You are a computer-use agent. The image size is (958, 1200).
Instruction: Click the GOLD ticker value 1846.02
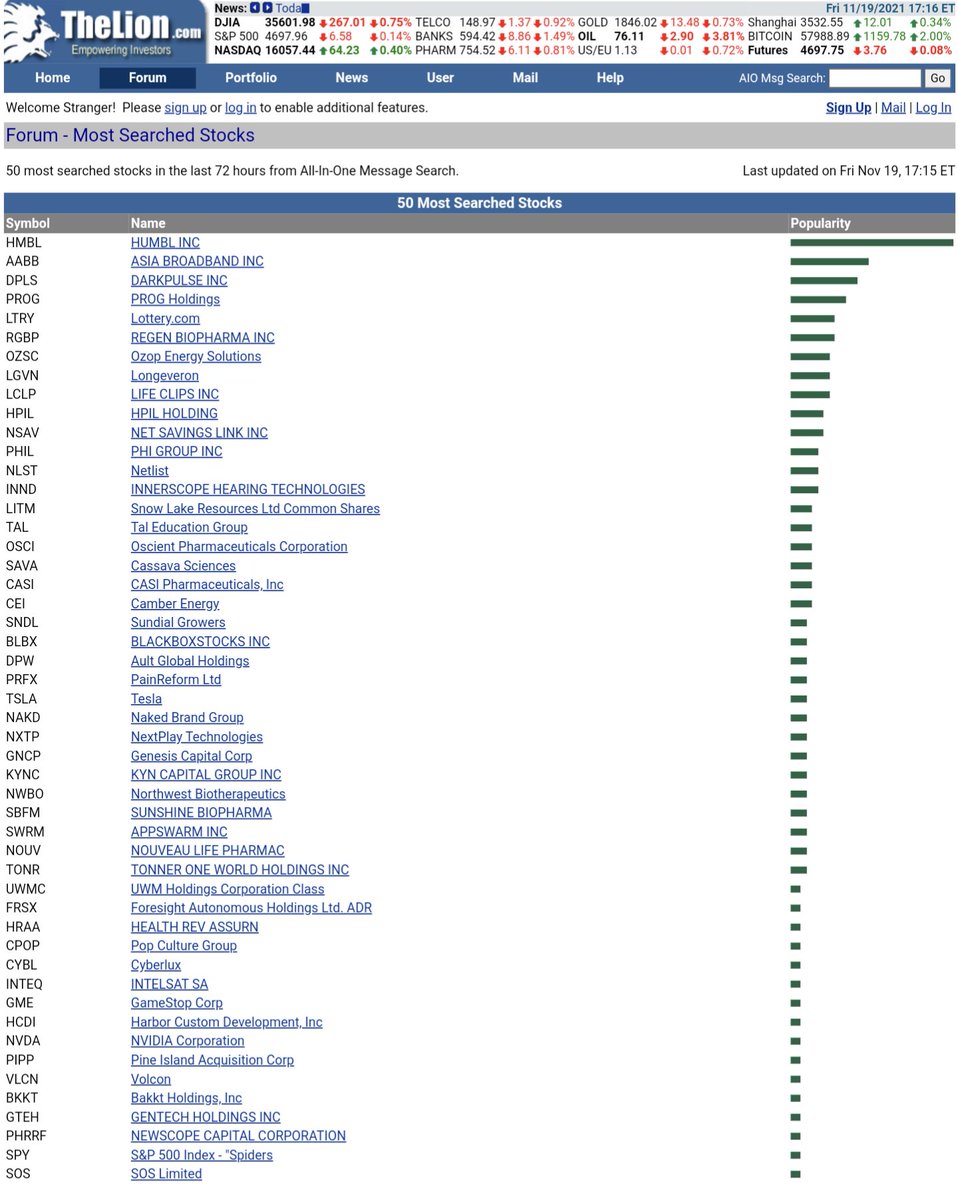[x=636, y=22]
